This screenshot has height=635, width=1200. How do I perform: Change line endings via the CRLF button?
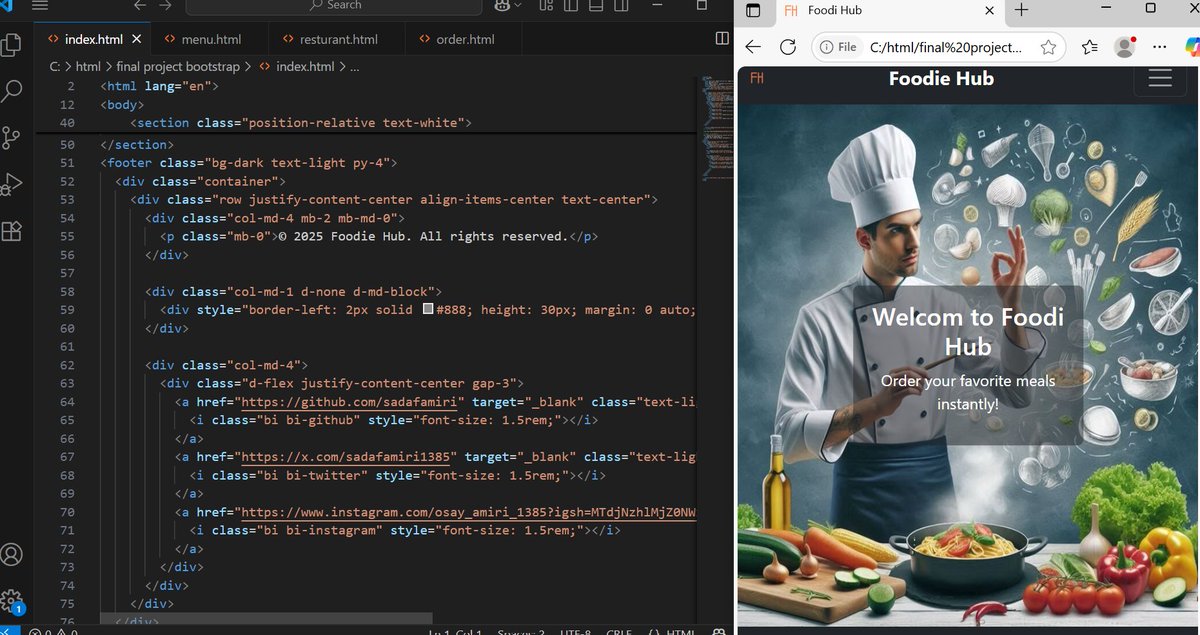[619, 632]
